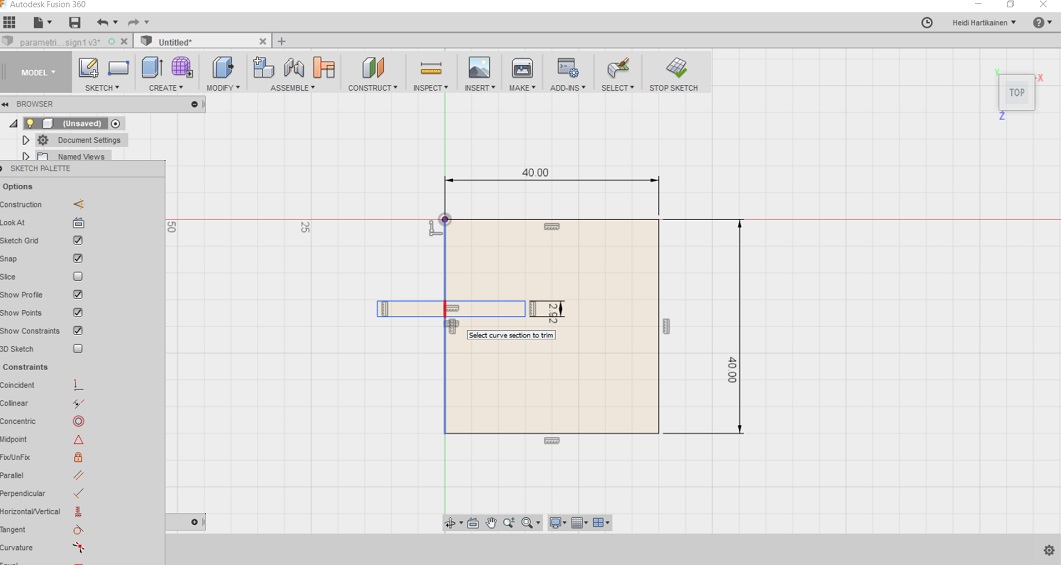Uncheck the Show Constraints checkbox

coord(78,331)
